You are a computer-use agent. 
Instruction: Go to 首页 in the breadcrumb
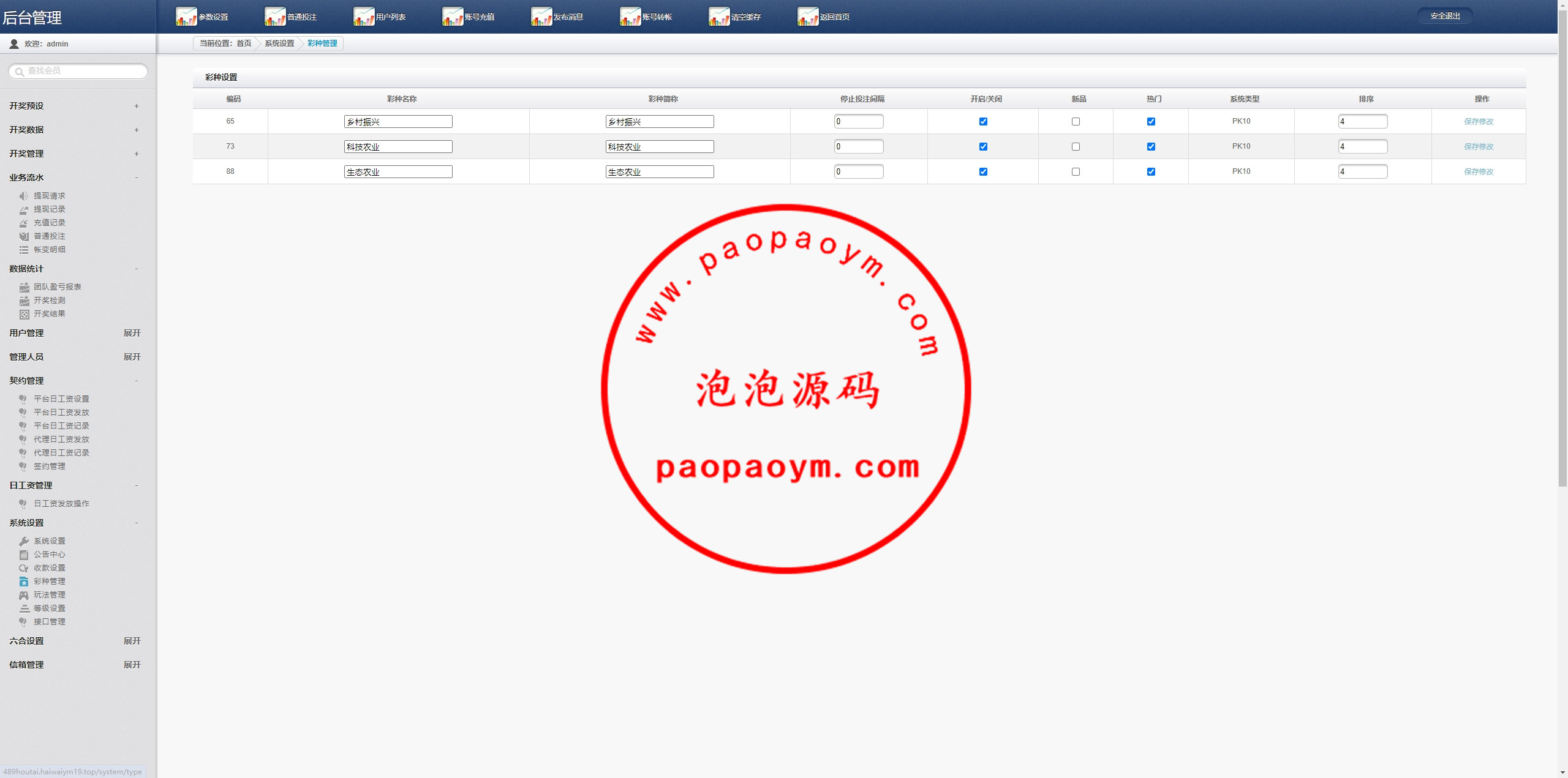[x=244, y=43]
